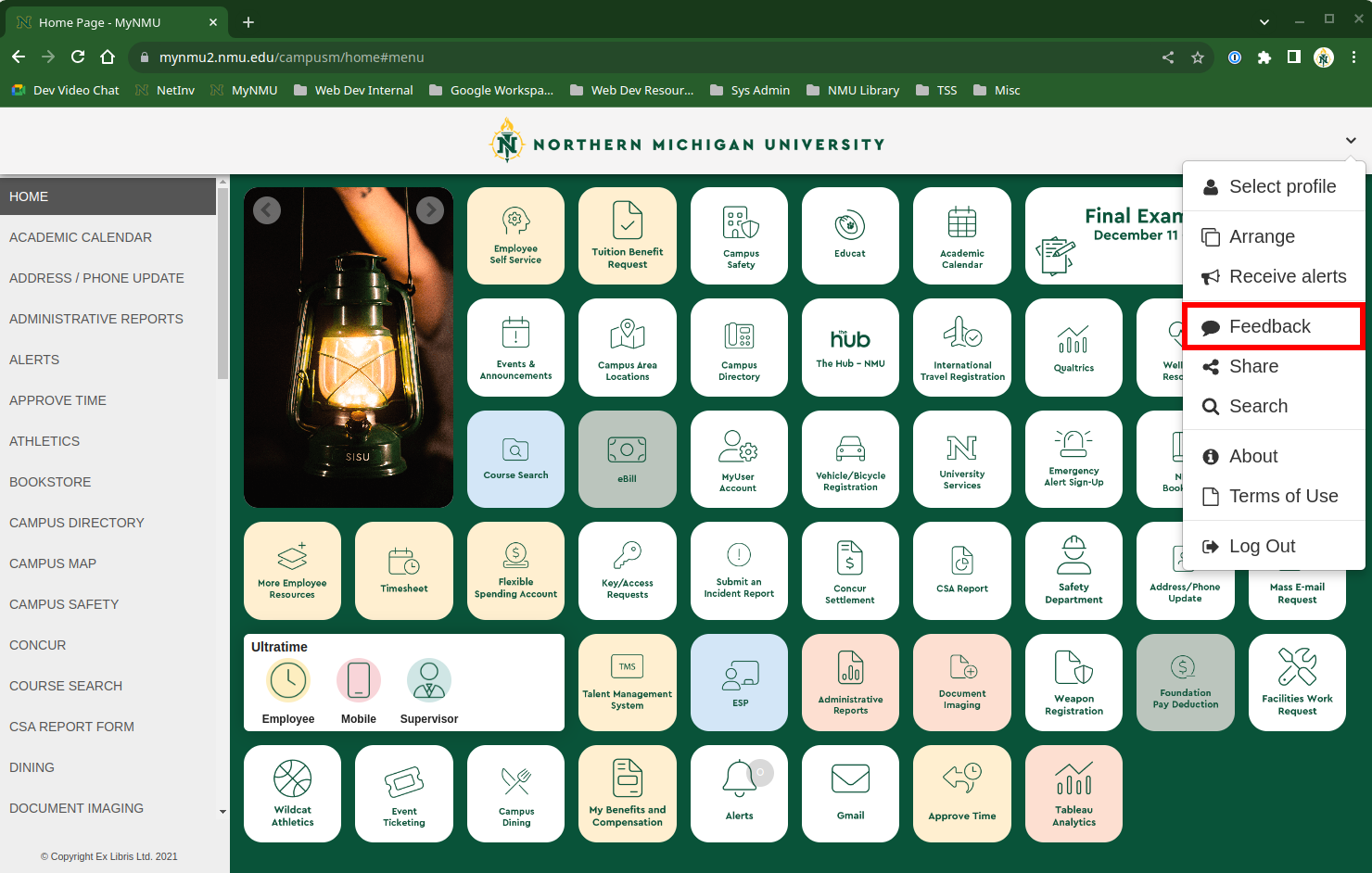Go to Academic Calendar in sidebar
Screen dimensions: 1372x873
pos(108,237)
